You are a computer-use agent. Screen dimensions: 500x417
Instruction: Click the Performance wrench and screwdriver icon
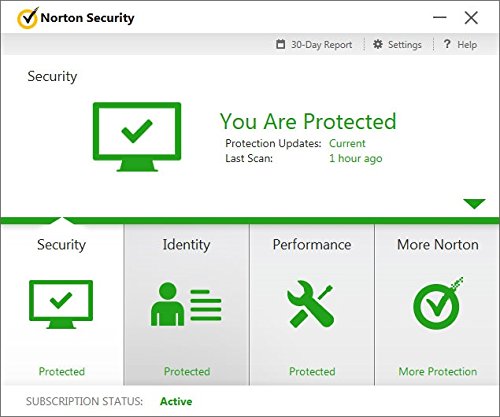click(310, 304)
